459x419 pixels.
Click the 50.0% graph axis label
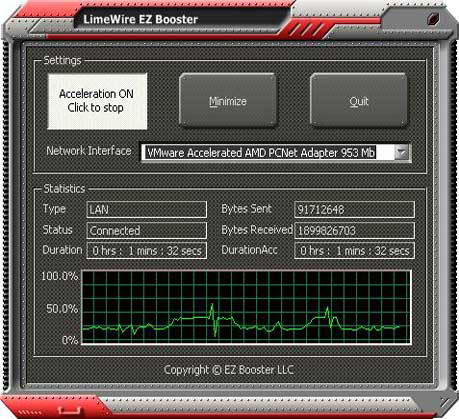(62, 308)
